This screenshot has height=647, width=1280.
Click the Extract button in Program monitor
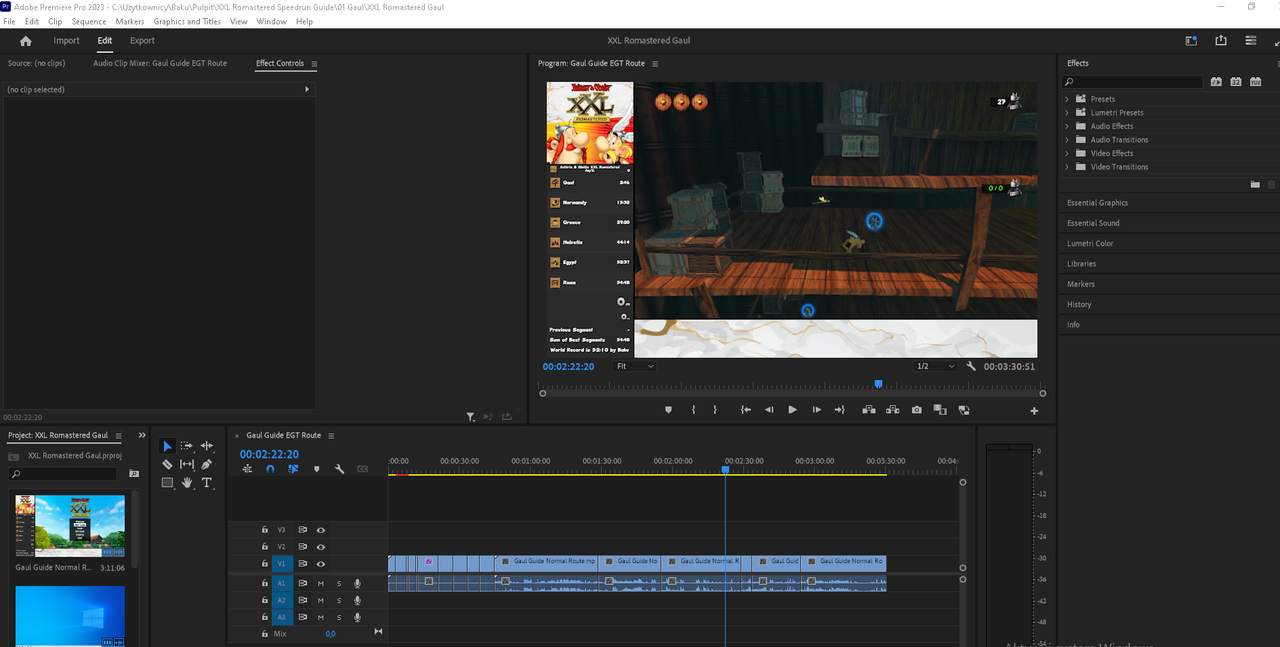point(893,410)
